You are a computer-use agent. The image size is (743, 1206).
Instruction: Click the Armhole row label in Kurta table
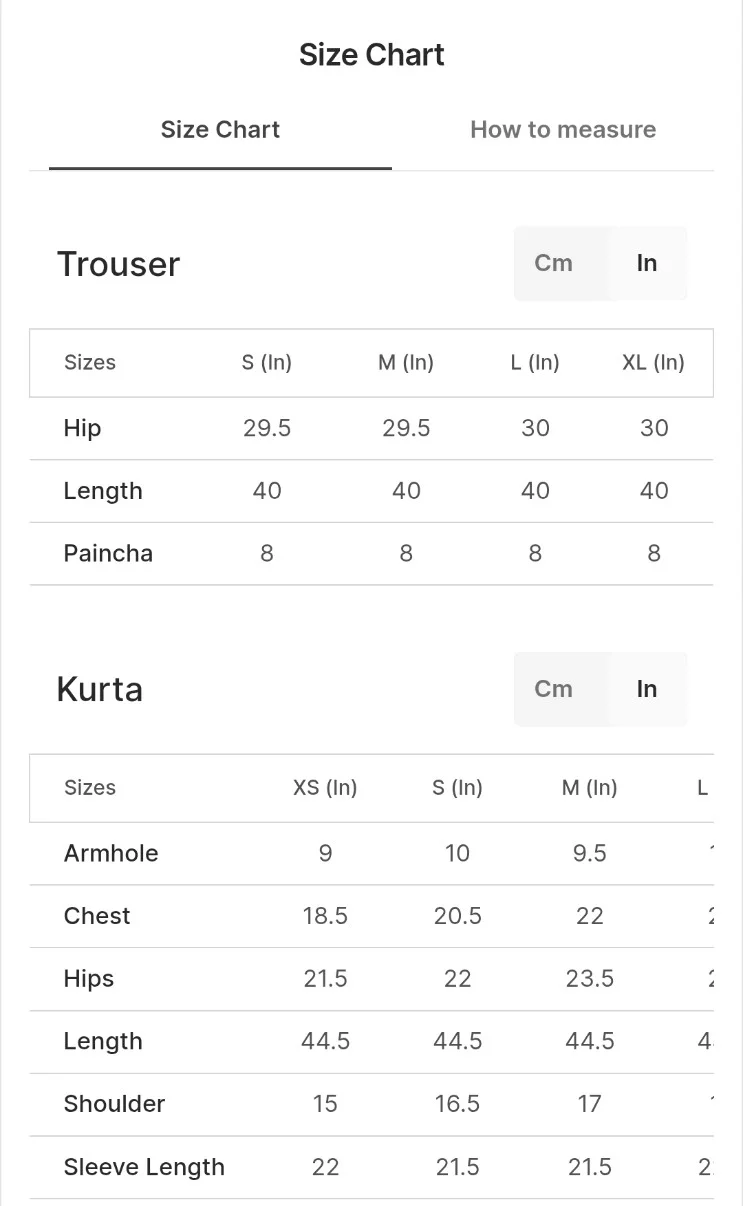point(111,853)
